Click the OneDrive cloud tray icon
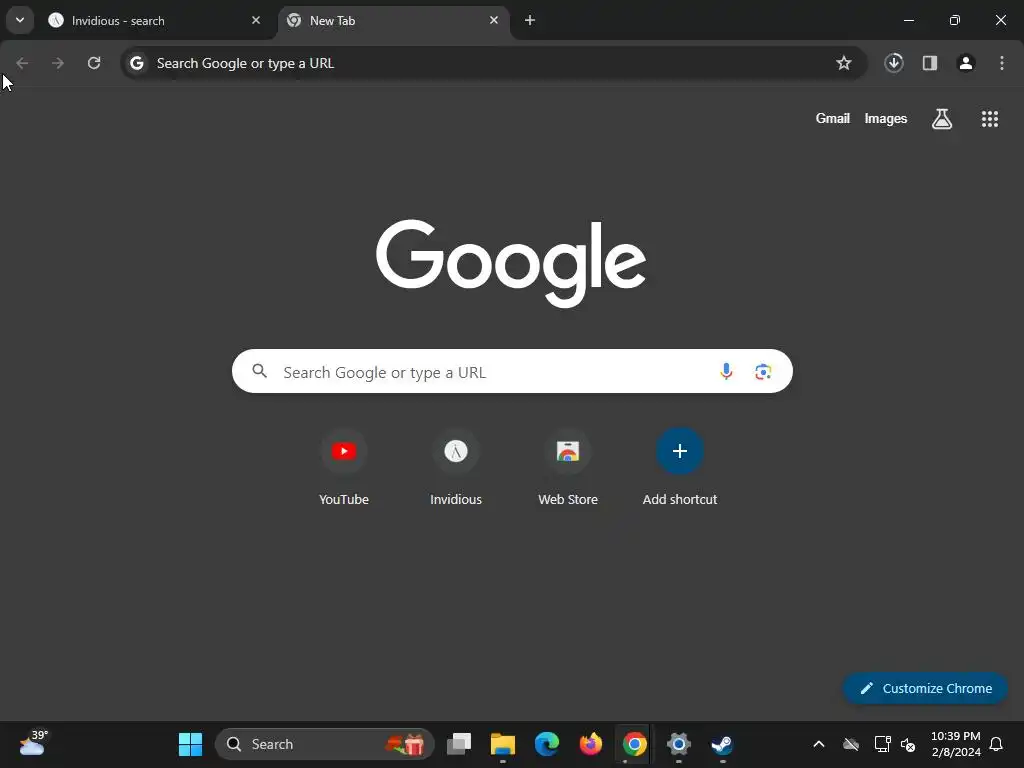 (x=850, y=744)
